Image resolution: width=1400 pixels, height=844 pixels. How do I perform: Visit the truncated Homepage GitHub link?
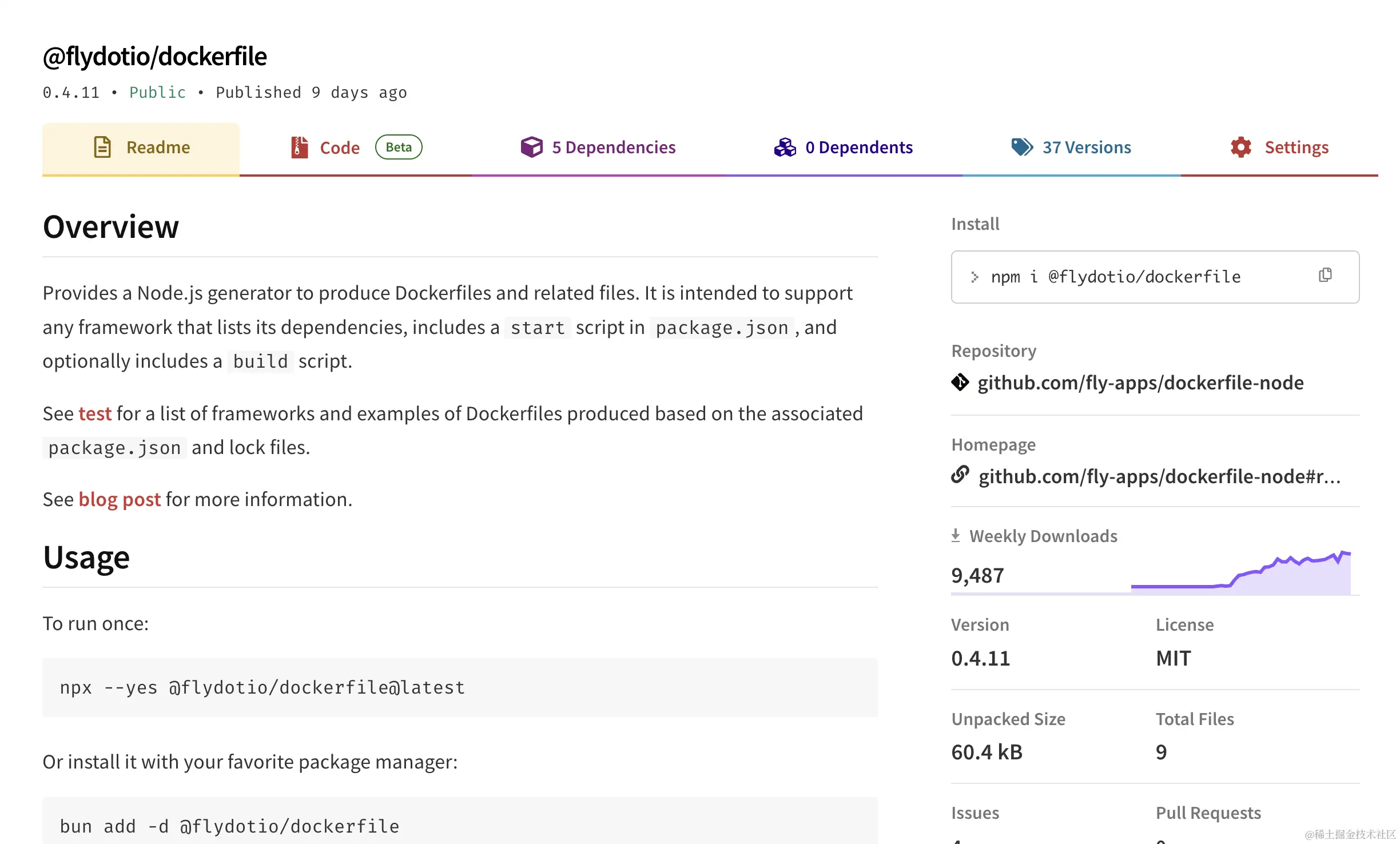click(1159, 476)
